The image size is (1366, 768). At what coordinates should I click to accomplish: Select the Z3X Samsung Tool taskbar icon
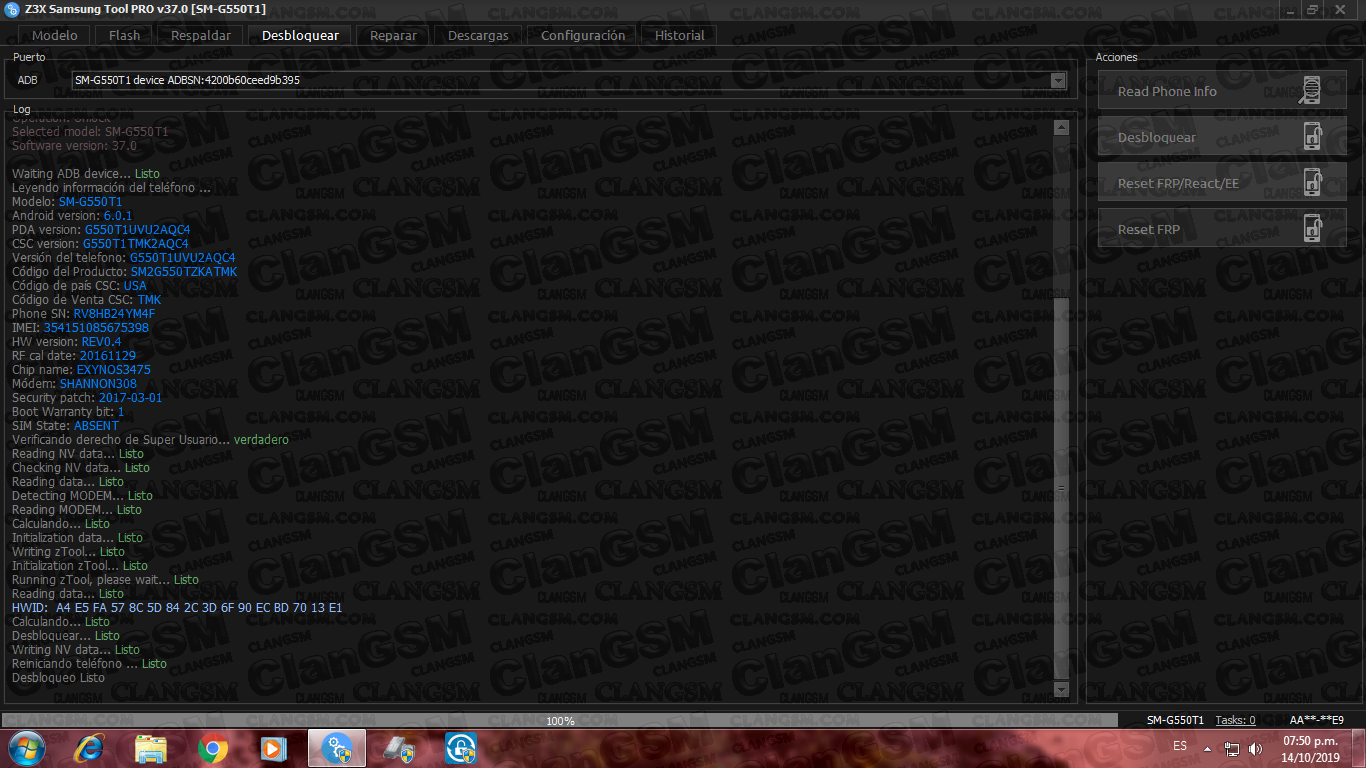coord(336,748)
